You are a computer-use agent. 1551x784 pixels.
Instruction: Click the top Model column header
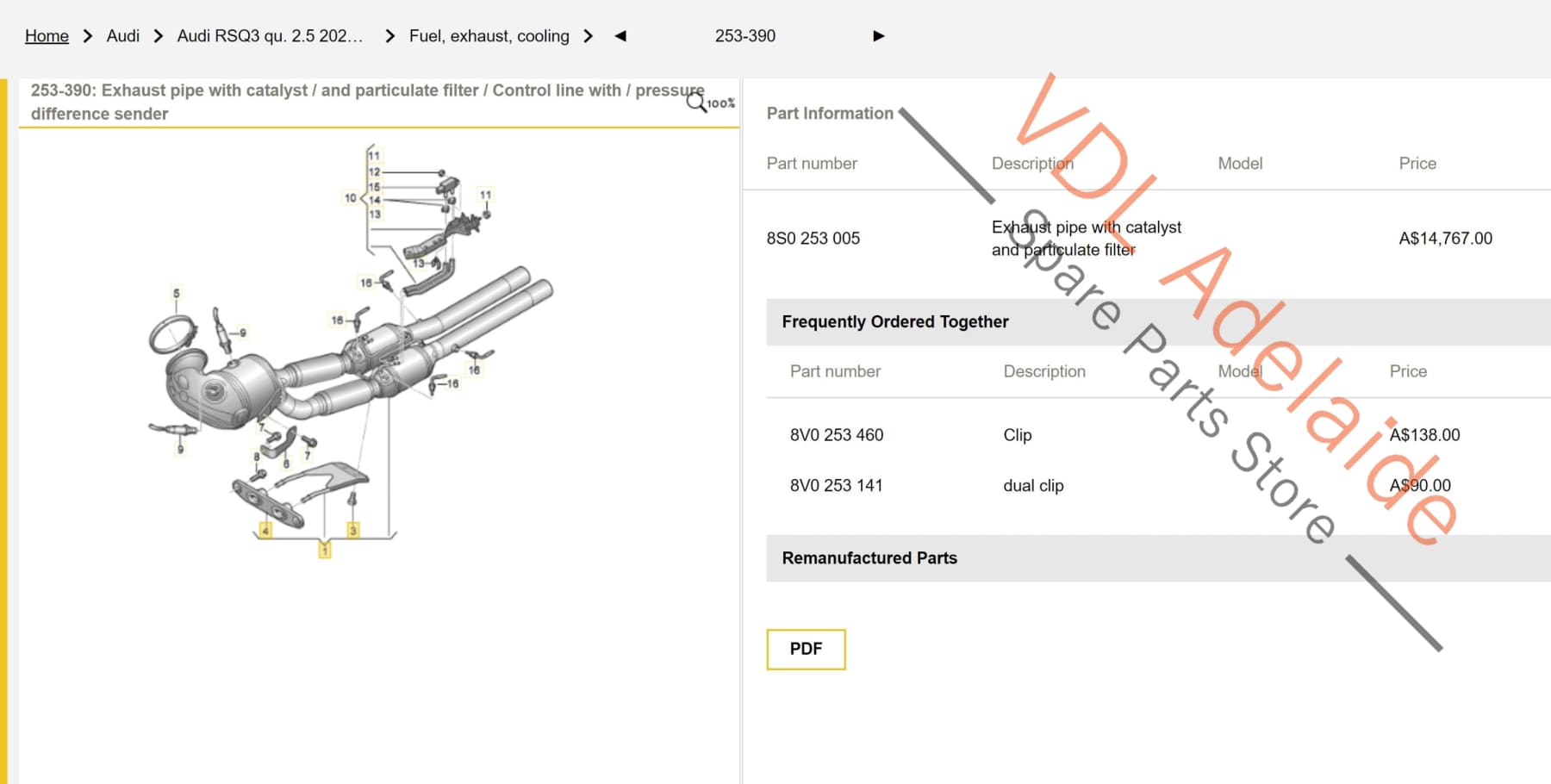click(x=1240, y=164)
